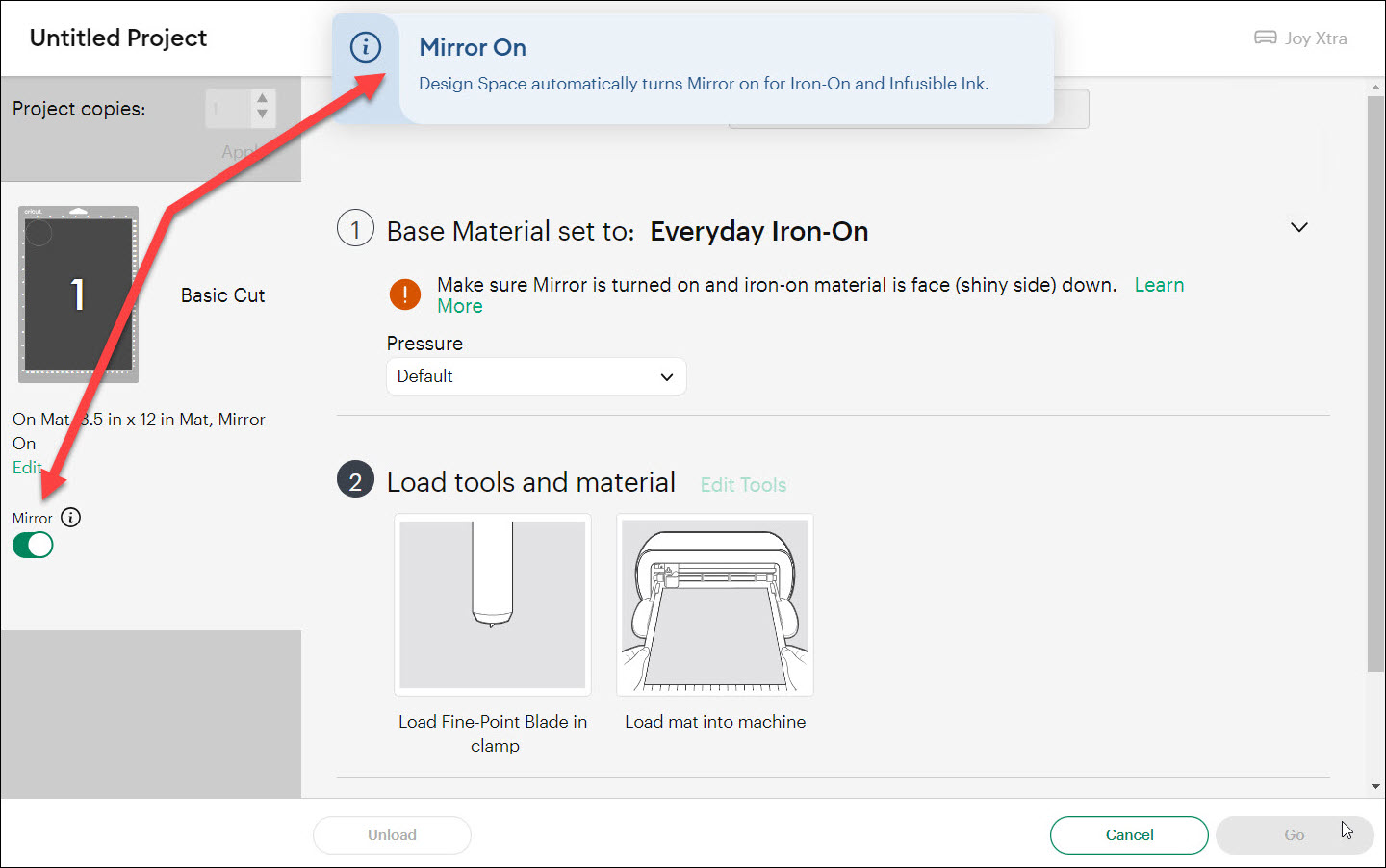Screen dimensions: 1386x868
Task: Click the step 1 circled number icon
Action: (355, 229)
